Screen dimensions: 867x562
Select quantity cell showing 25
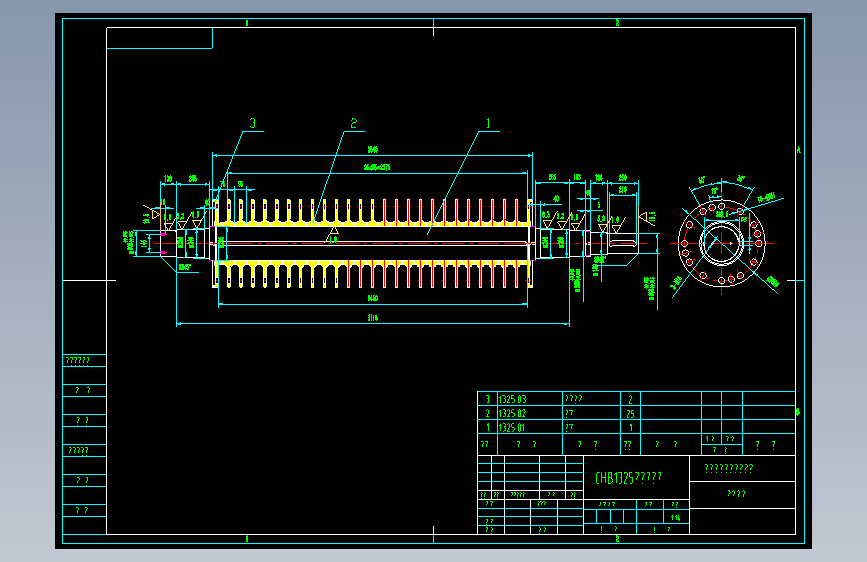630,413
